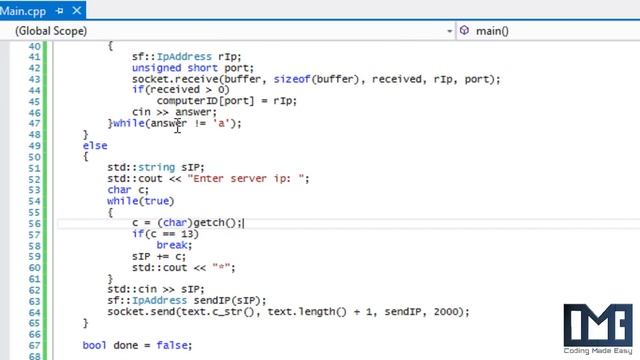Click the socket.receive call on line 43
This screenshot has height=360, width=640.
coord(316,79)
